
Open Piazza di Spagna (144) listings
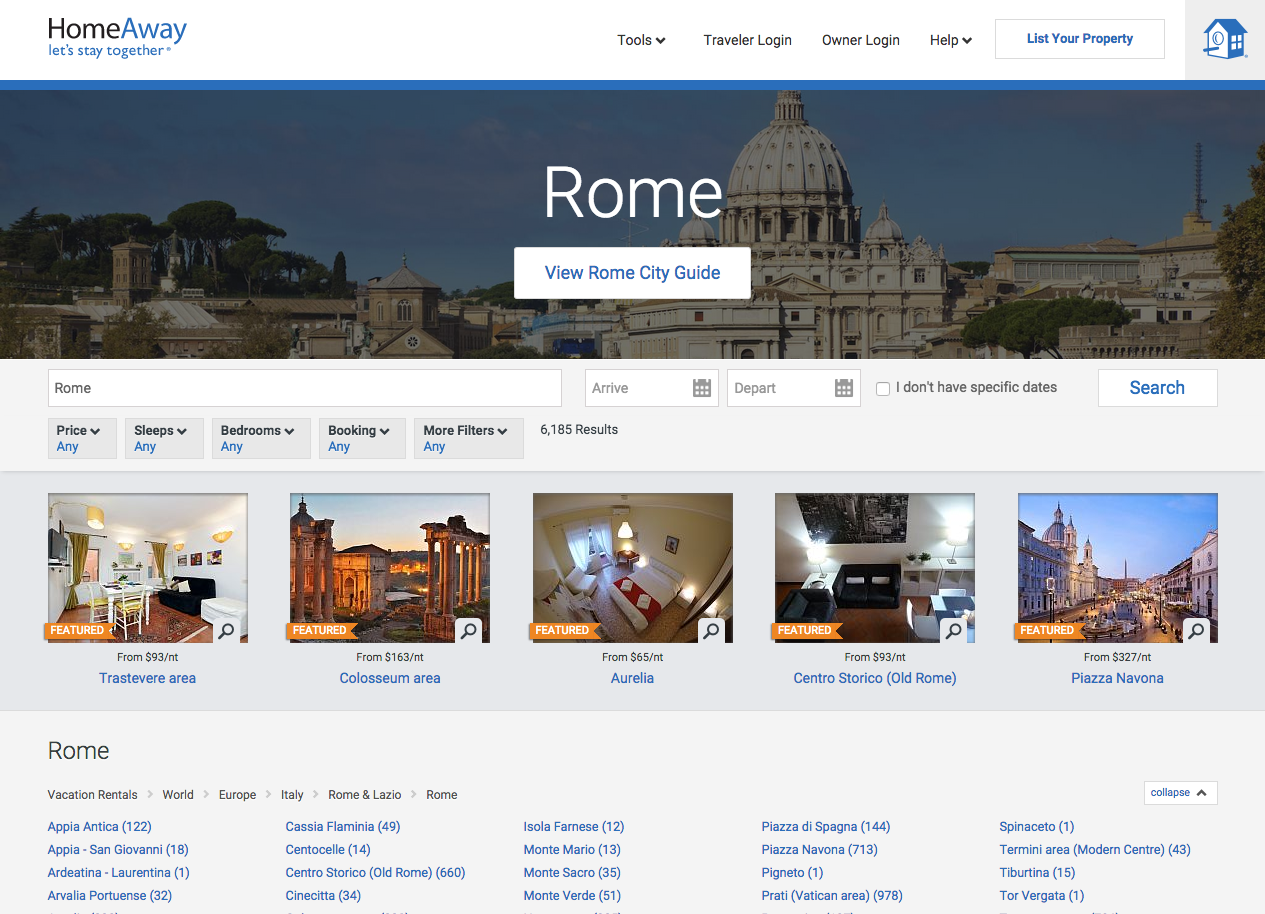tap(826, 827)
